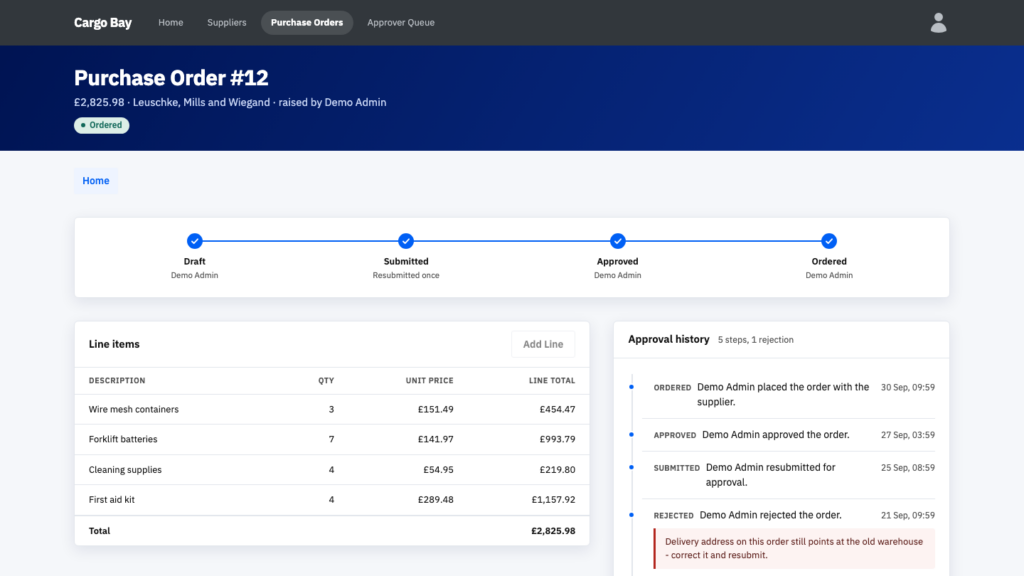Click the Qty column header

point(326,381)
